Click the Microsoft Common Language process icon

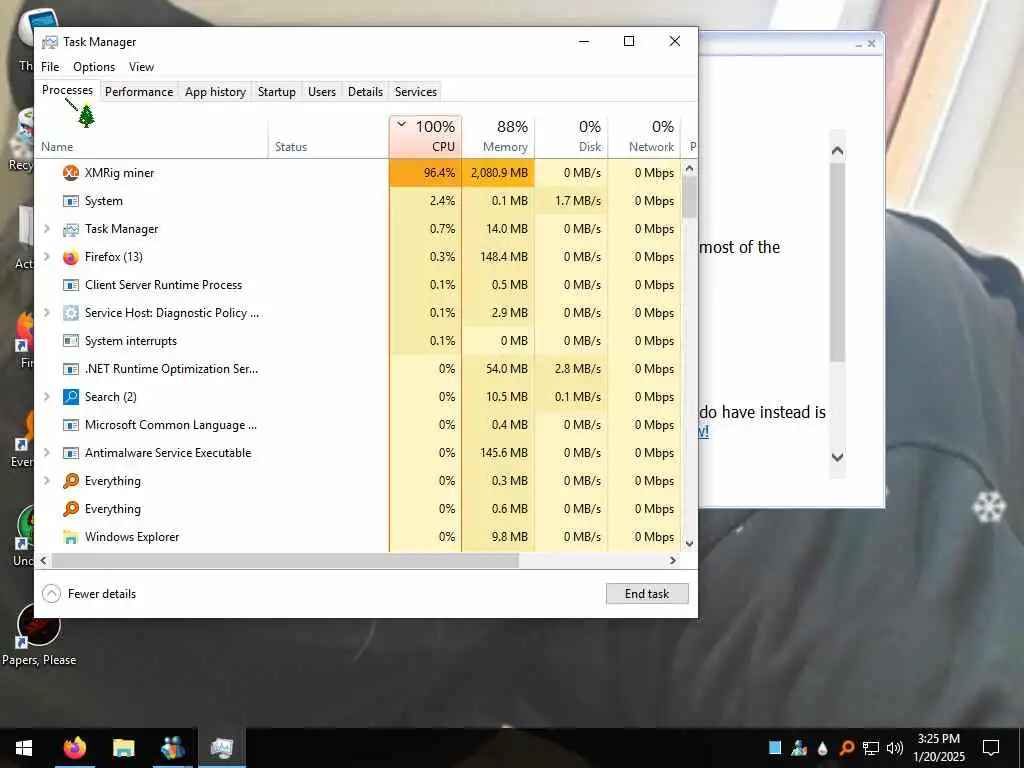(71, 425)
